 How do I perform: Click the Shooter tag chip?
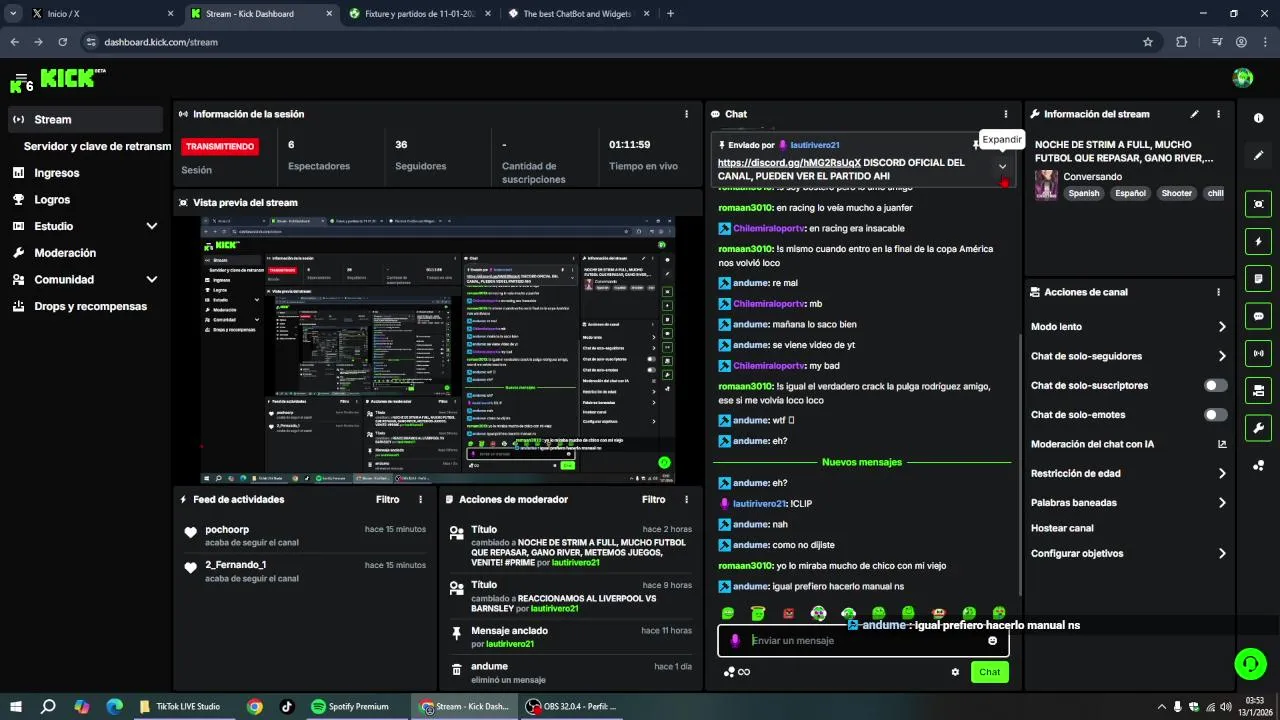[x=1176, y=194]
